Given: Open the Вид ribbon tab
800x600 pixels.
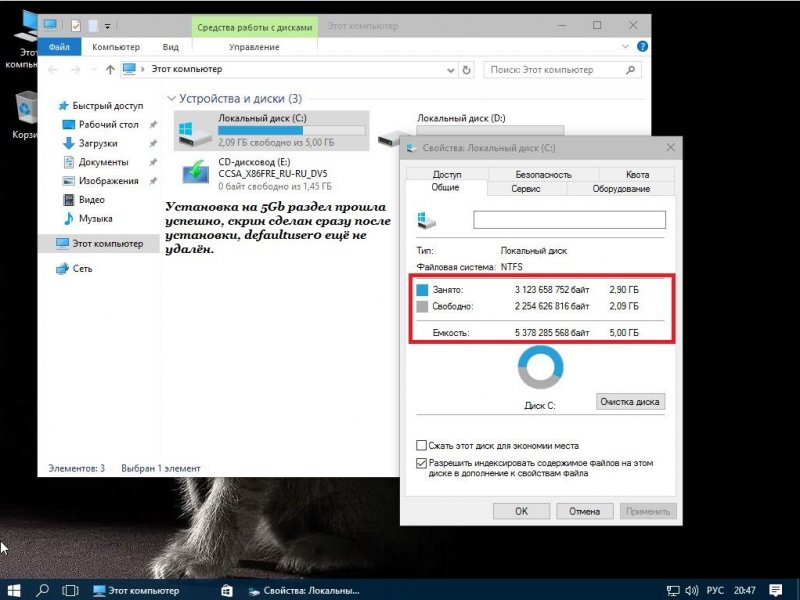Looking at the screenshot, I should pyautogui.click(x=170, y=46).
